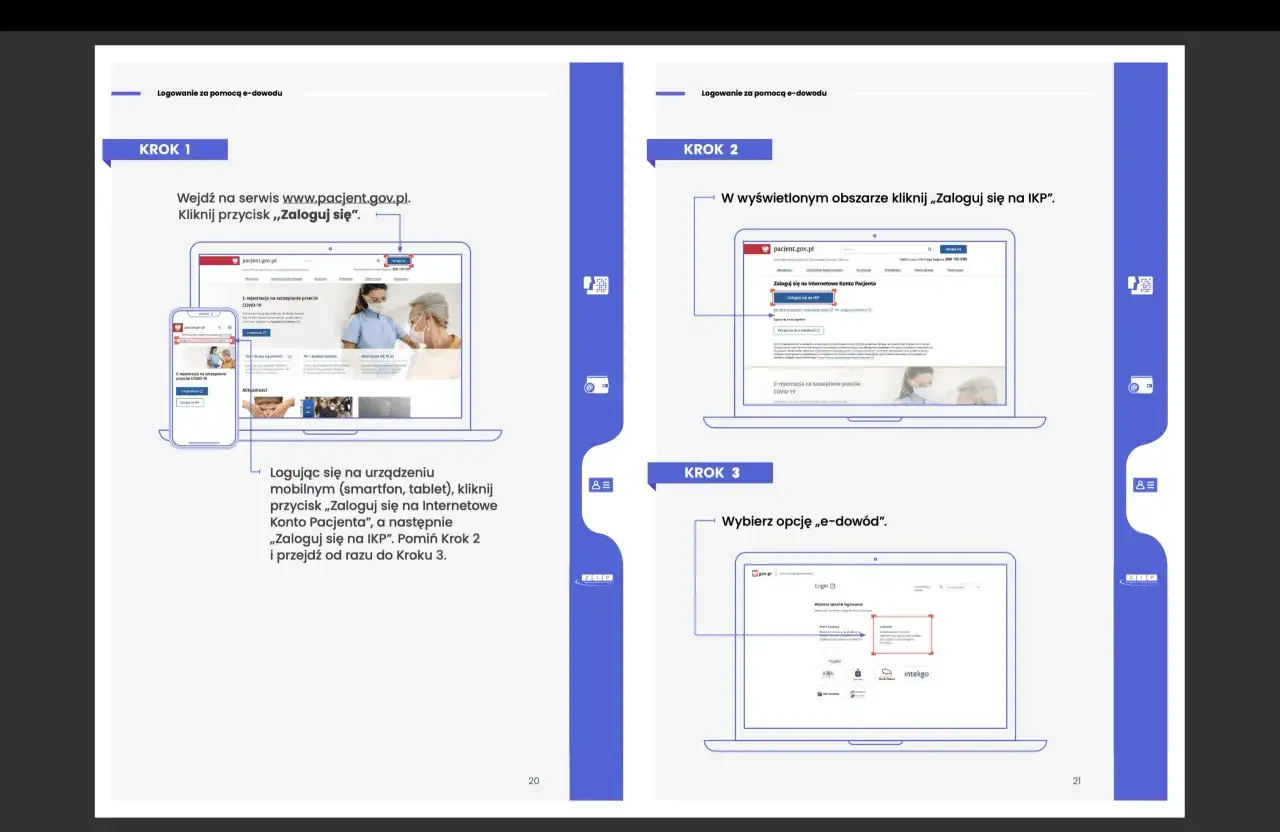1280x832 pixels.
Task: Click the KROK 2 step banner
Action: [x=710, y=150]
